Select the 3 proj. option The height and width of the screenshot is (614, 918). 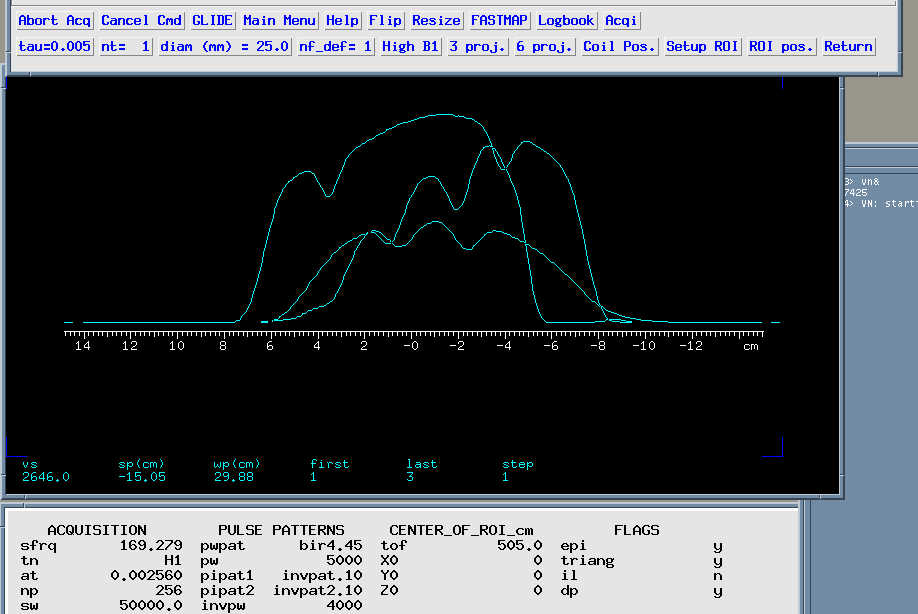[x=477, y=46]
